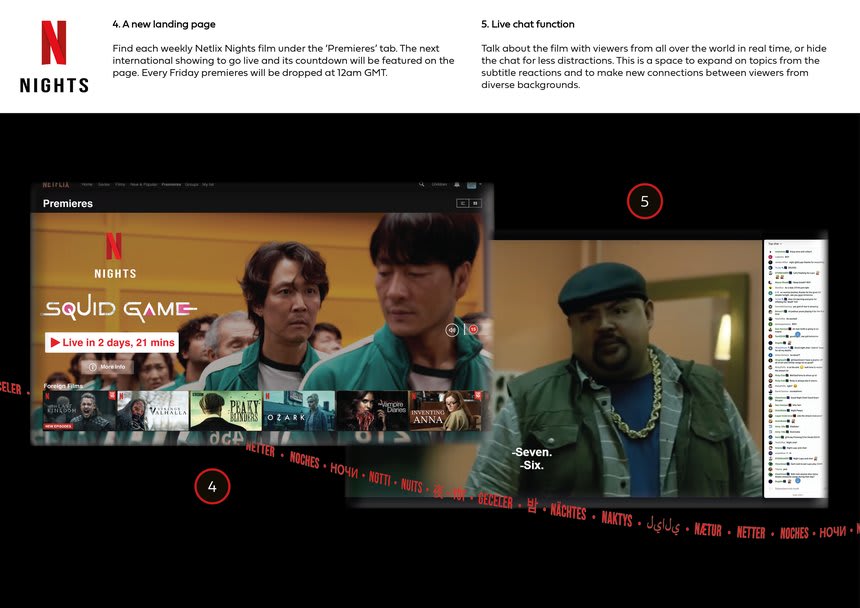The width and height of the screenshot is (860, 608).
Task: Open the Top chat sorting dropdown
Action: tap(774, 243)
